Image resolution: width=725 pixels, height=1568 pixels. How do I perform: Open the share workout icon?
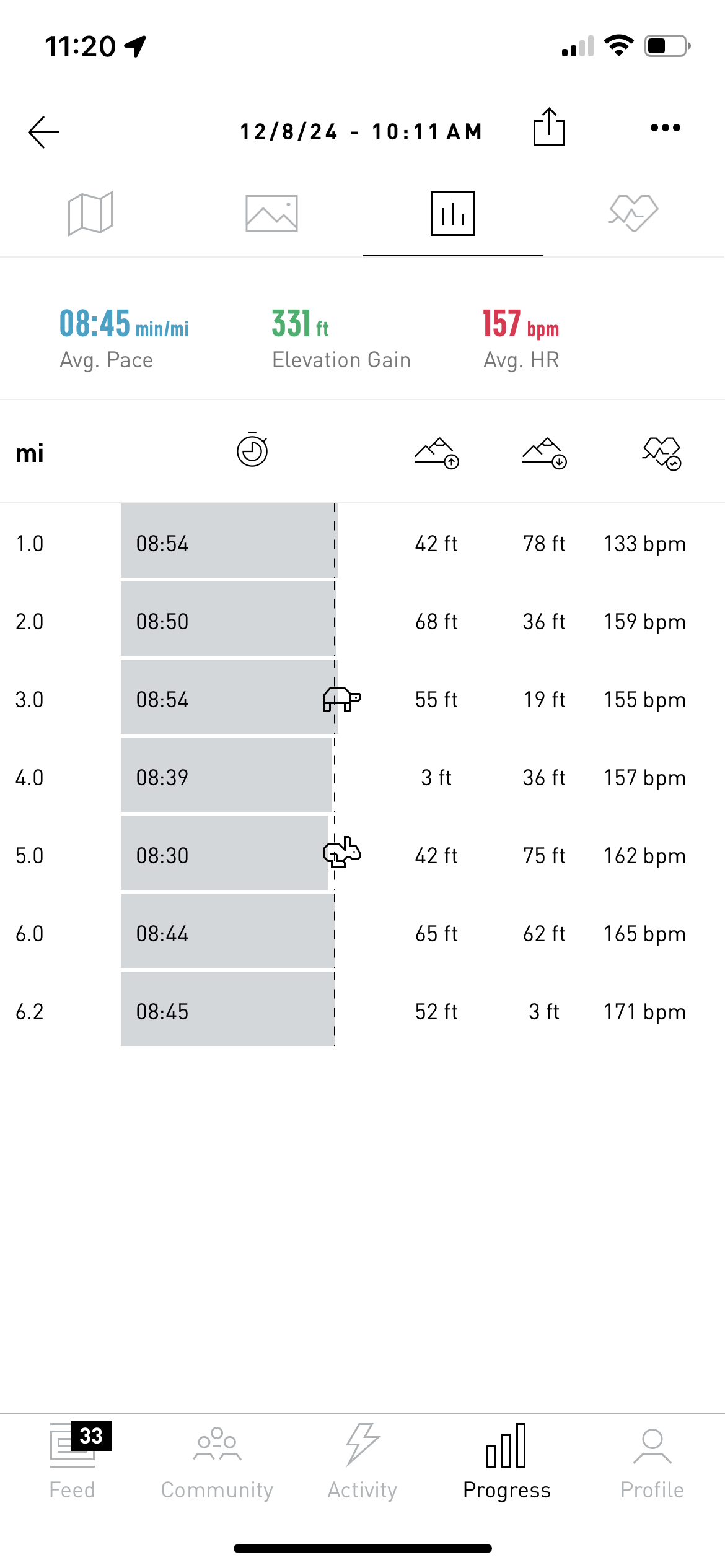(549, 127)
